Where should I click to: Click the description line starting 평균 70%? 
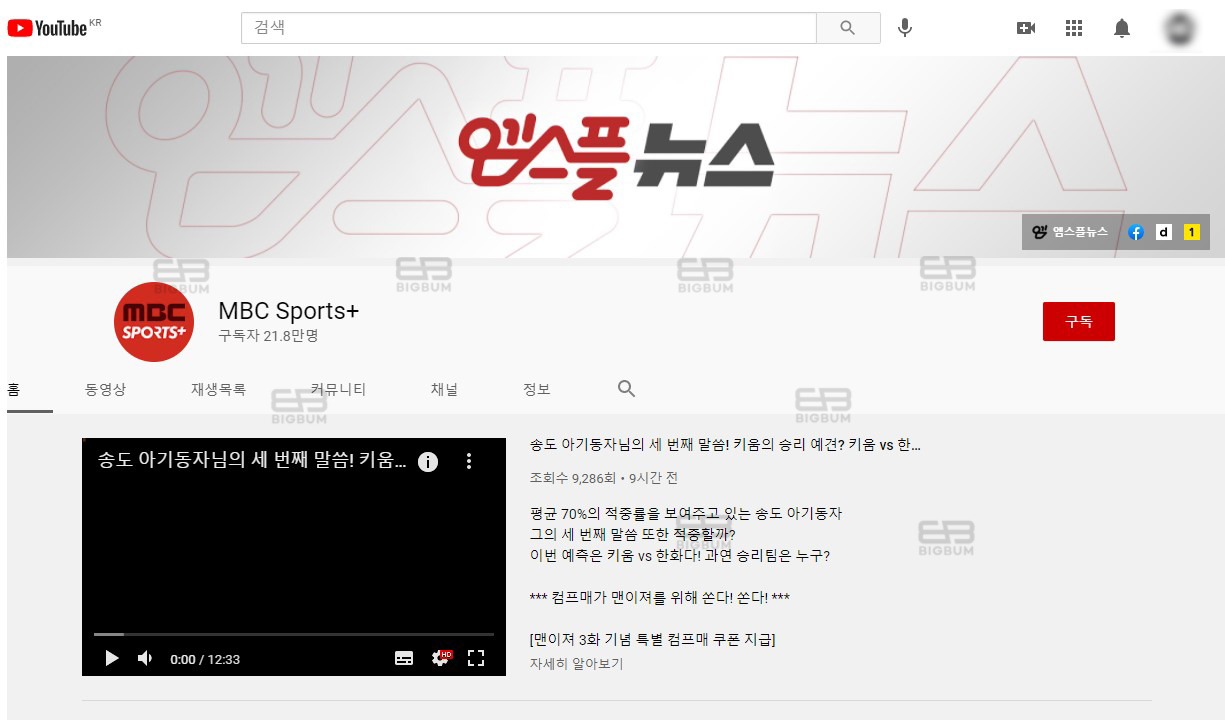point(686,514)
